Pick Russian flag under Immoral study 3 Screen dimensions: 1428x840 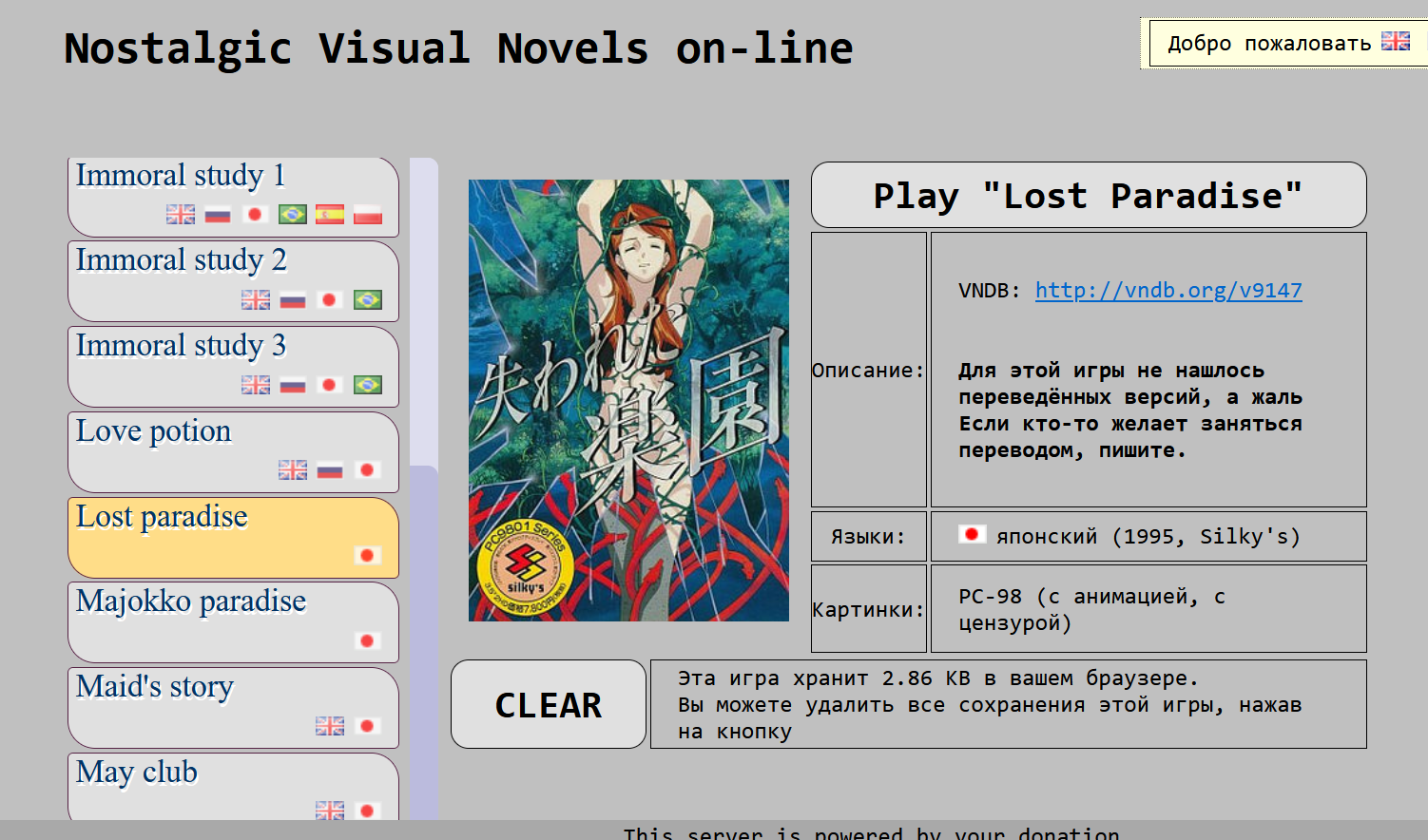[x=293, y=385]
